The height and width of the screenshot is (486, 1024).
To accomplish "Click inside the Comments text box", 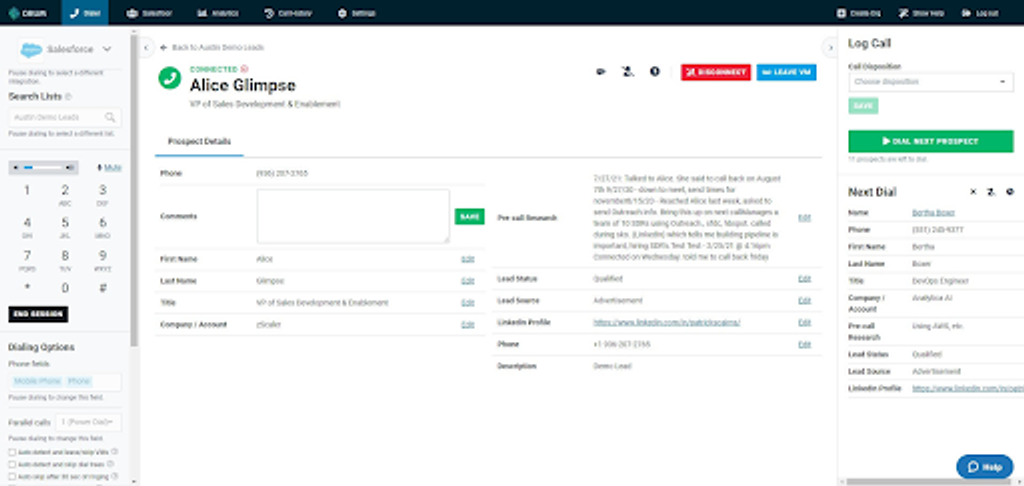I will coord(353,216).
